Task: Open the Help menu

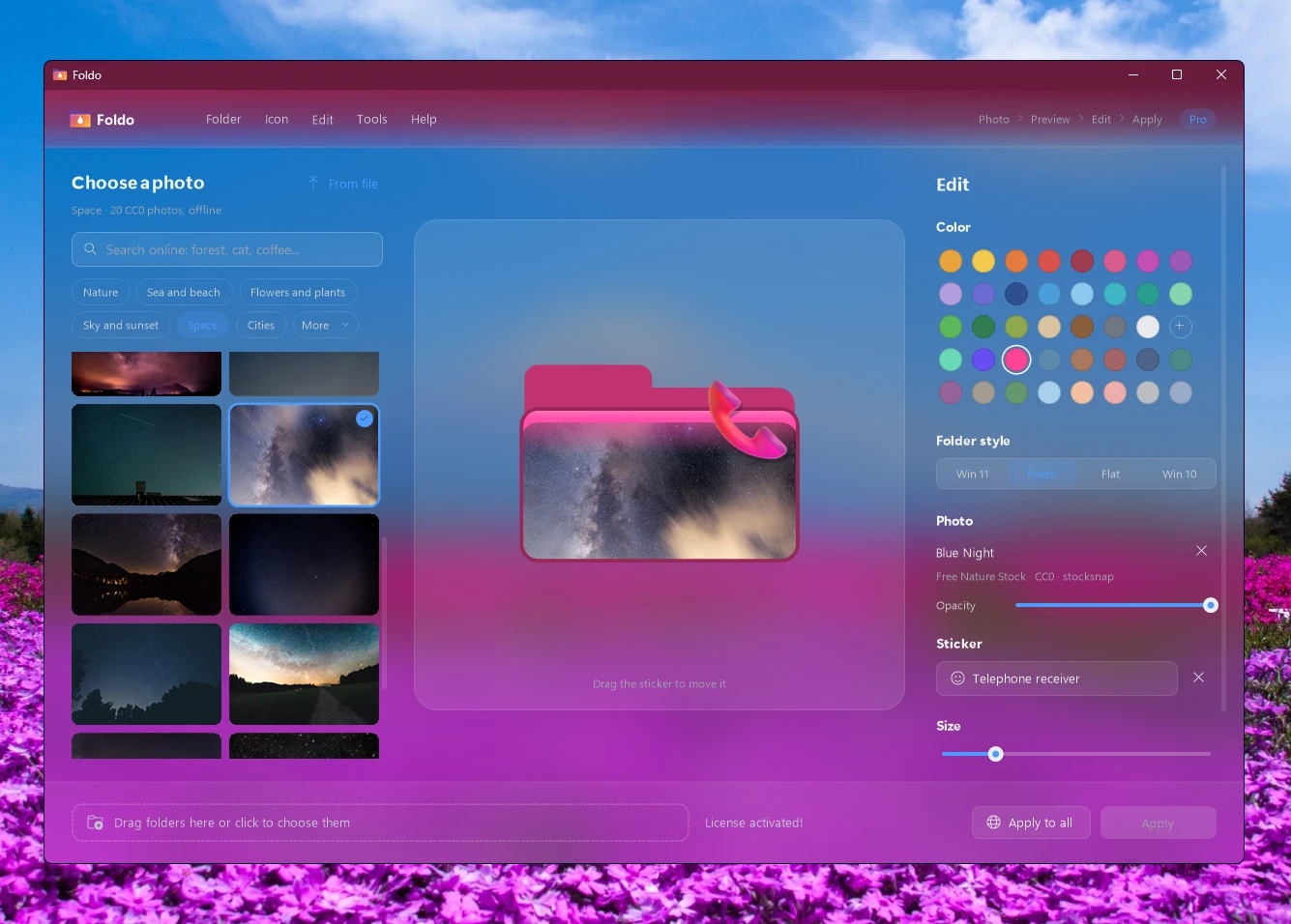Action: (424, 120)
